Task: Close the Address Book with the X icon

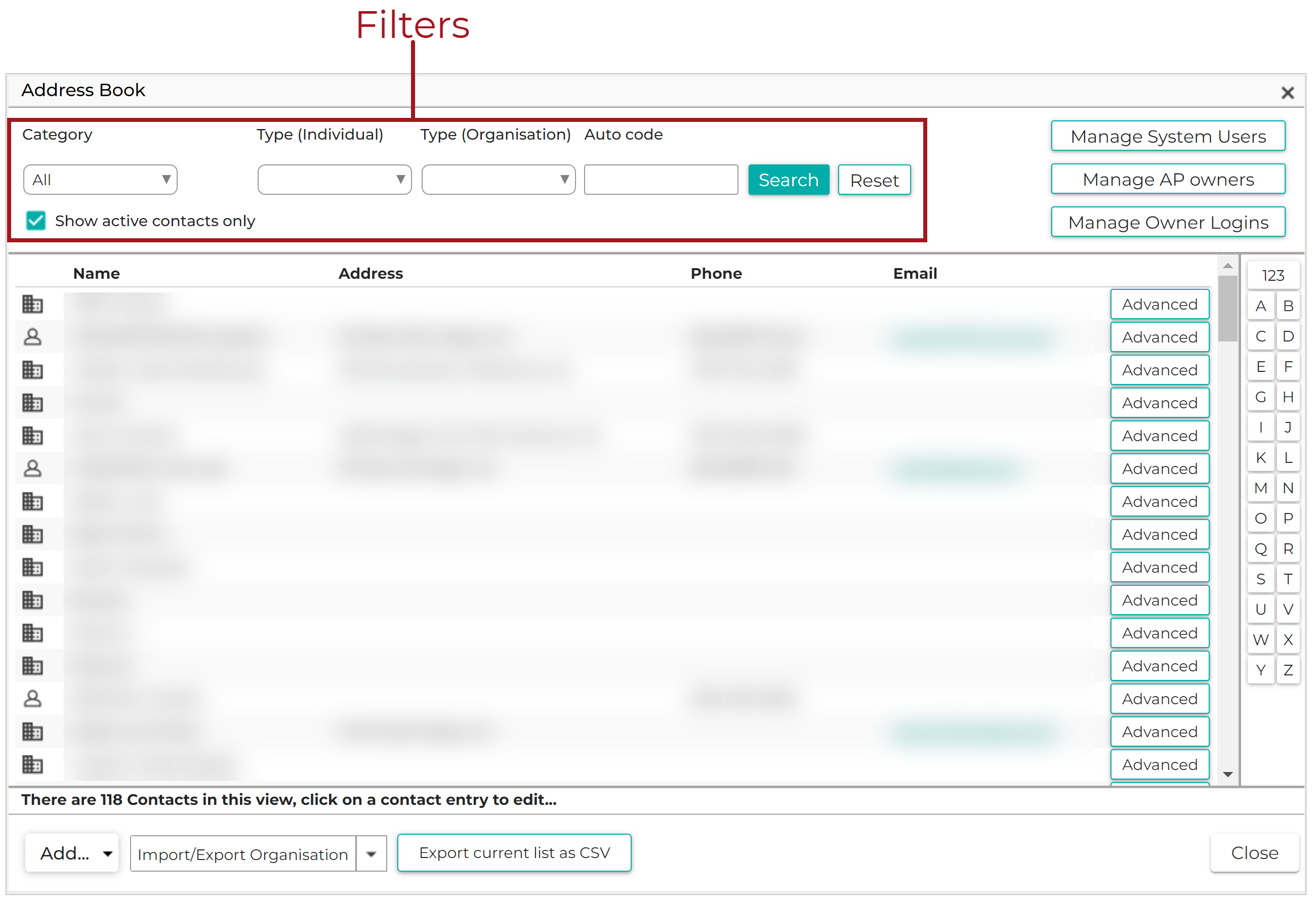Action: pos(1287,93)
